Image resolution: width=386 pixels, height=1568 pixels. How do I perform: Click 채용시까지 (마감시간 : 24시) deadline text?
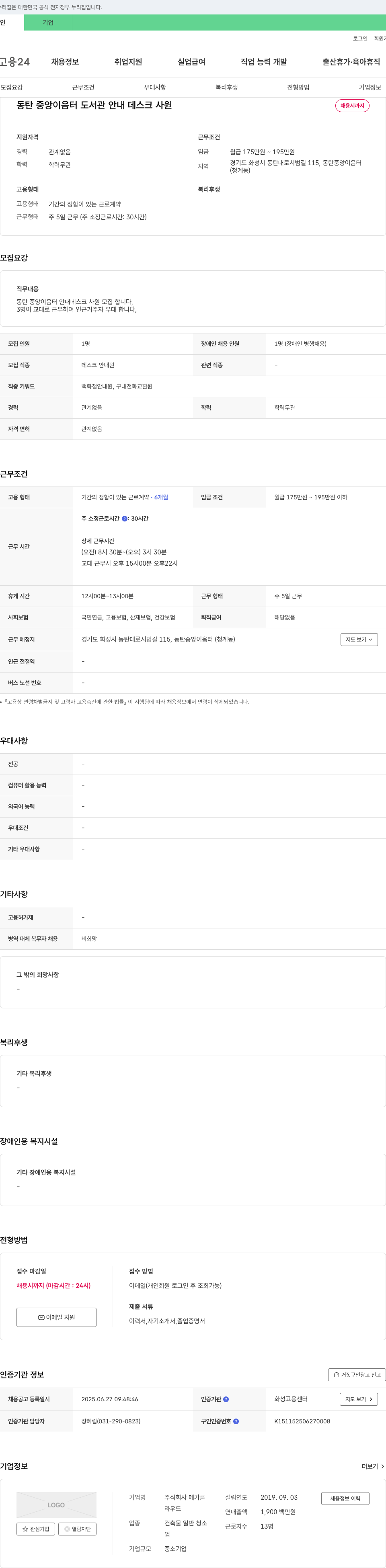tap(53, 1286)
